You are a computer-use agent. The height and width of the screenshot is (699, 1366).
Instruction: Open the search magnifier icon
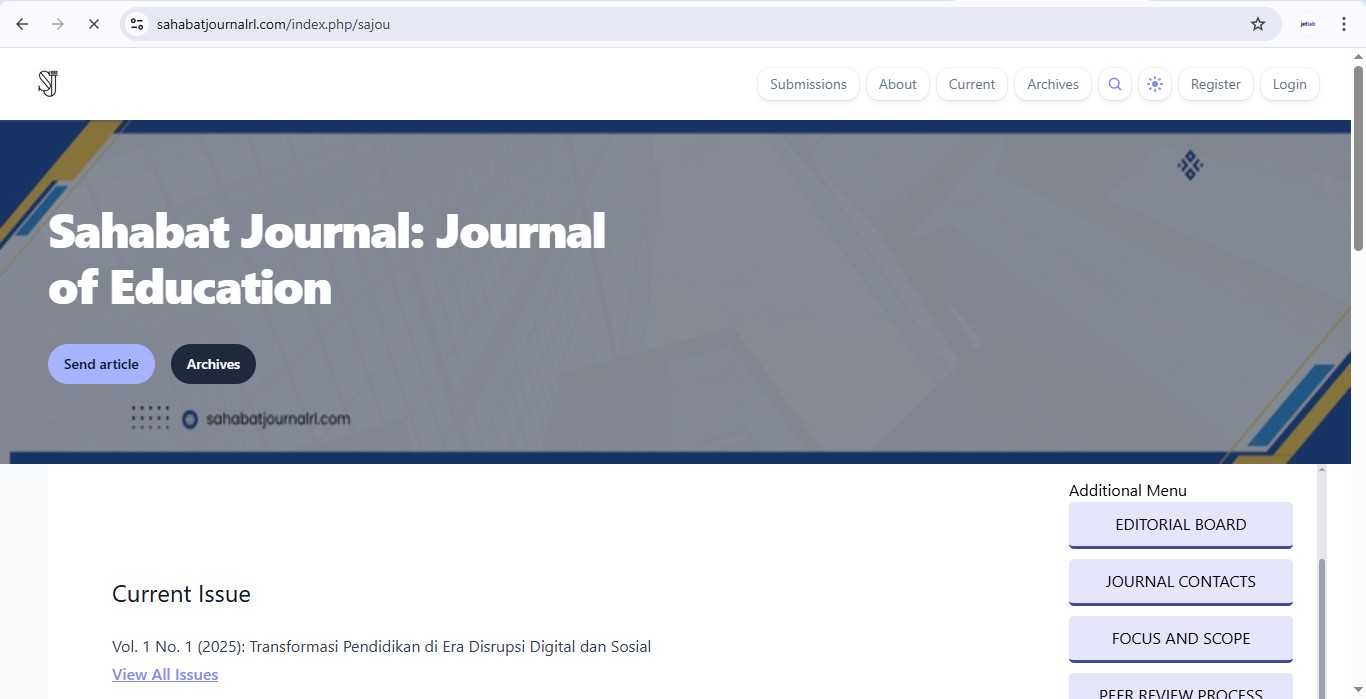[1114, 84]
